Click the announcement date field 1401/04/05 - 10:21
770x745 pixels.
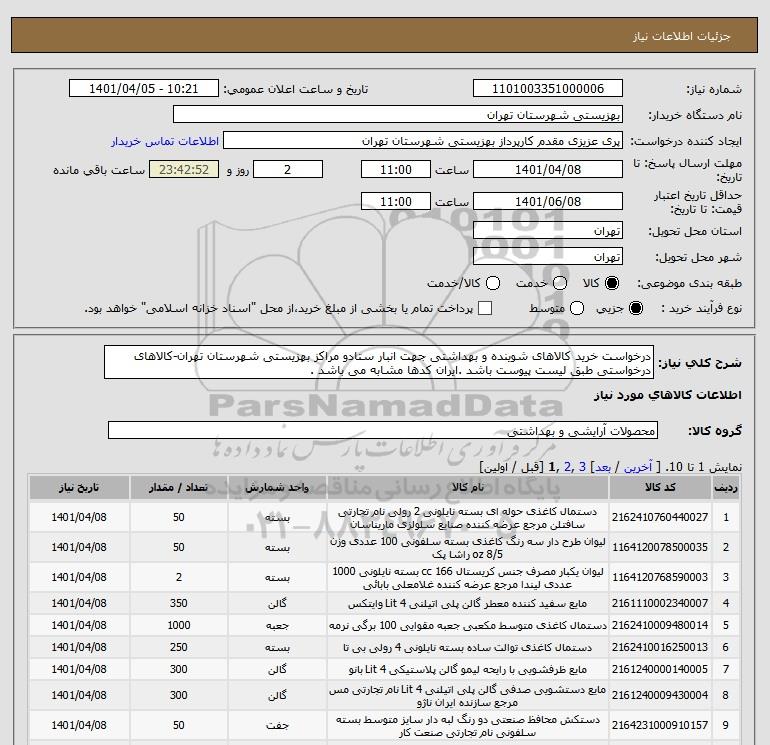tap(143, 88)
